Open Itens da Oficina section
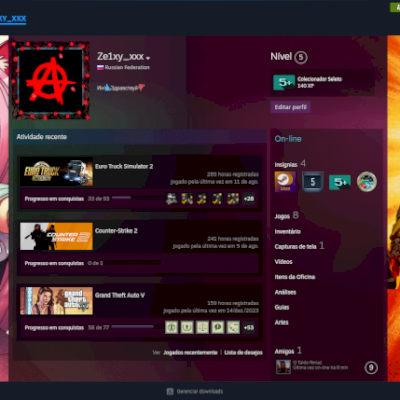400x400 pixels. (295, 277)
